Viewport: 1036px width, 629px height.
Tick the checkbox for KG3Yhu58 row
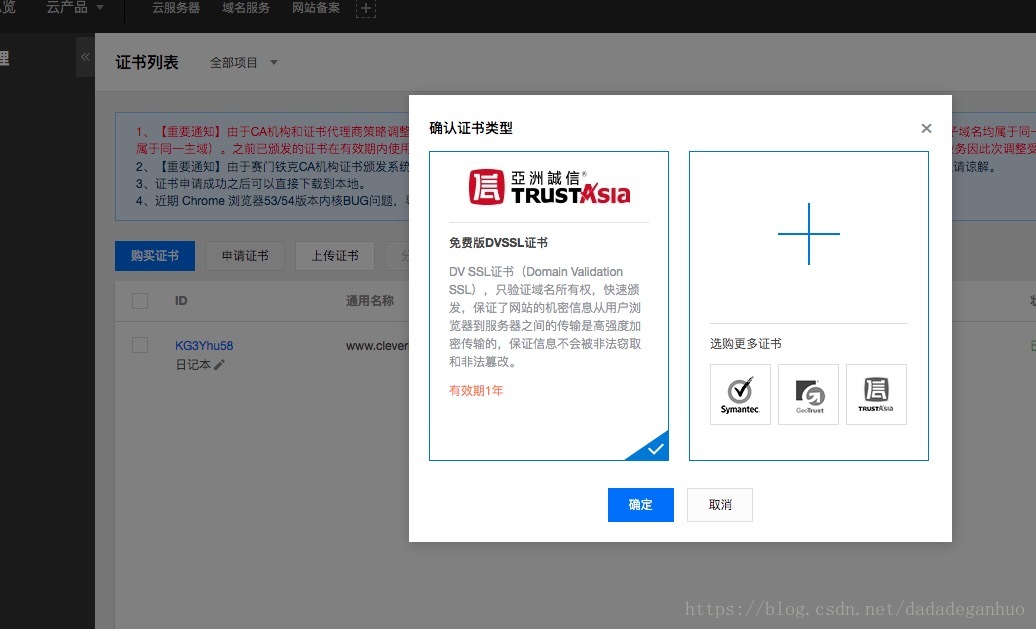(140, 345)
